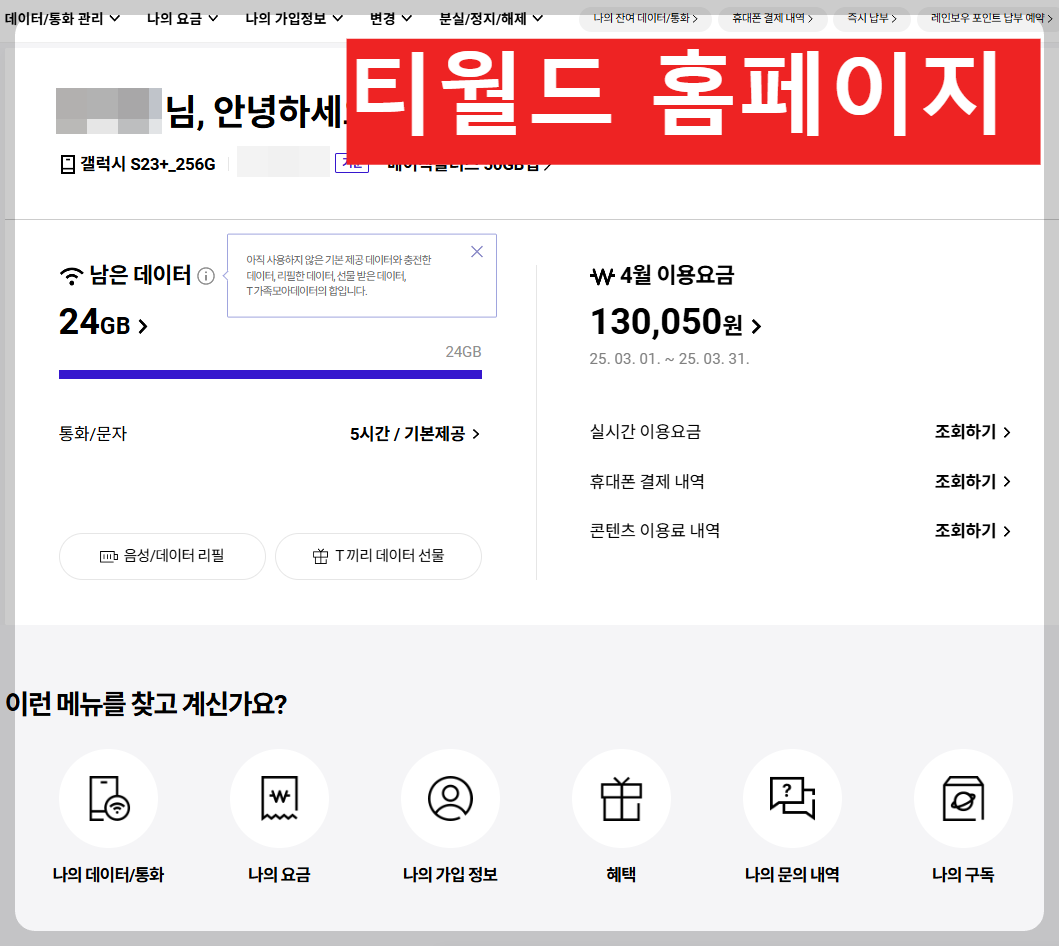Image resolution: width=1059 pixels, height=946 pixels.
Task: Click the 24GB total label above bar
Action: point(463,352)
